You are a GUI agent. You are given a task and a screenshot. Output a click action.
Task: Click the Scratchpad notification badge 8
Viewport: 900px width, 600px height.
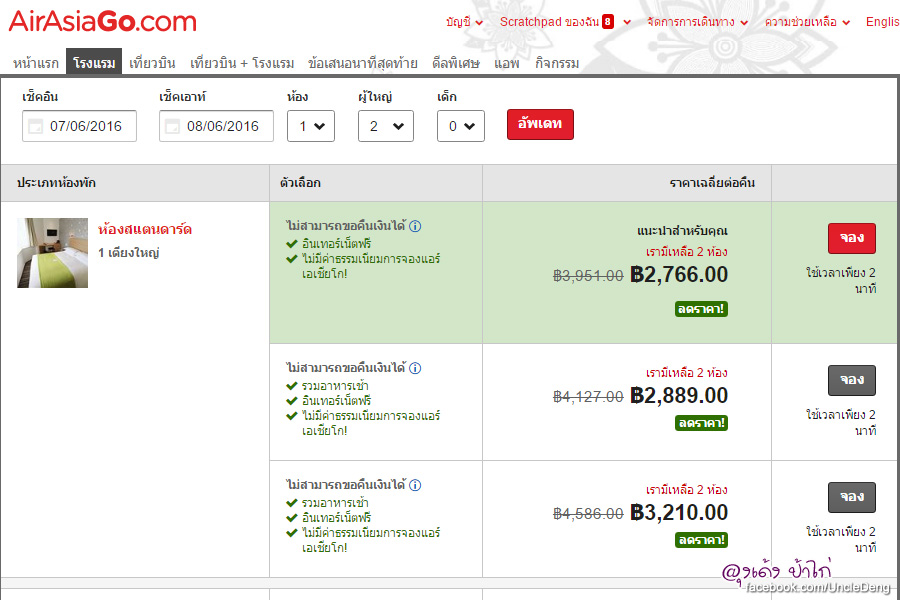[607, 21]
